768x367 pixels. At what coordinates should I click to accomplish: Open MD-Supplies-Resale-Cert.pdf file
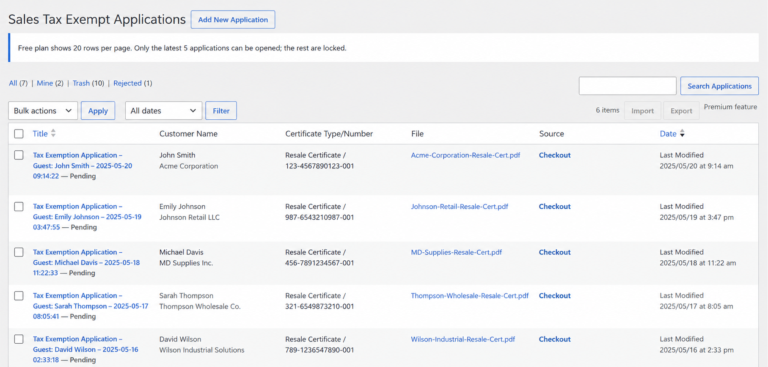coord(456,252)
